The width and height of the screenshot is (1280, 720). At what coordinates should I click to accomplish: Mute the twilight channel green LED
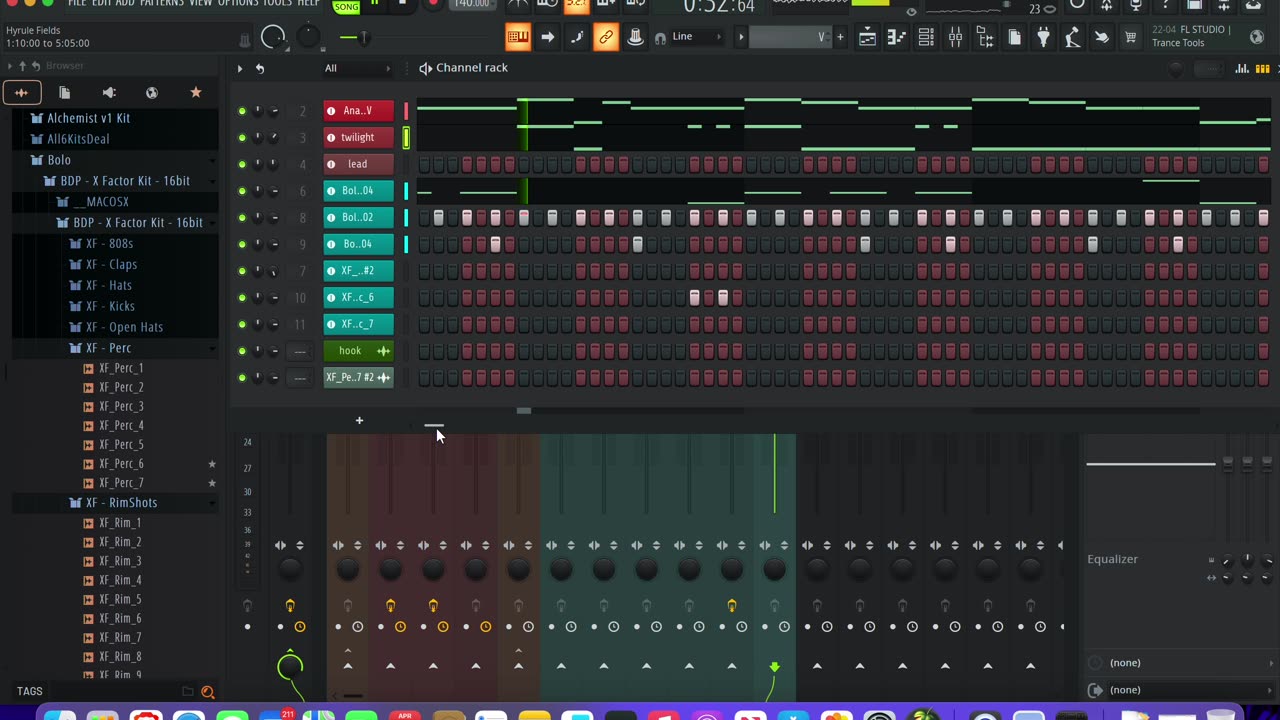click(242, 137)
